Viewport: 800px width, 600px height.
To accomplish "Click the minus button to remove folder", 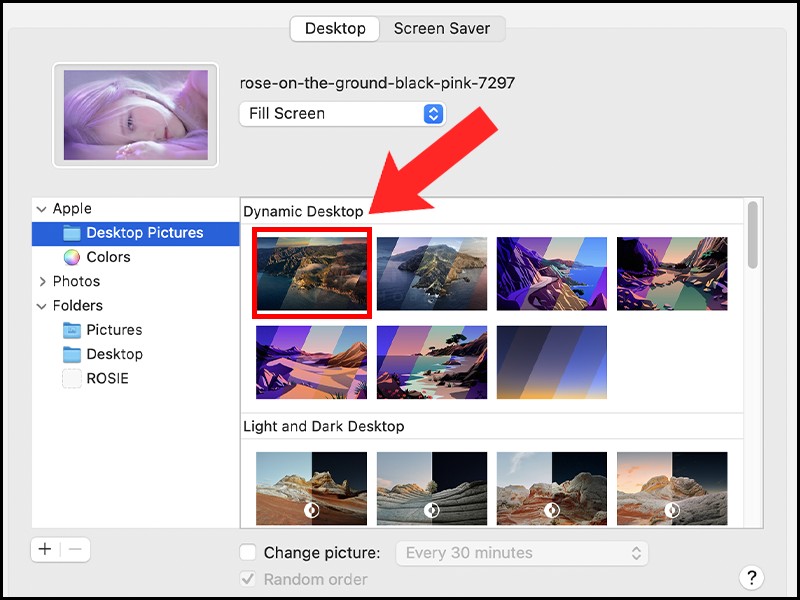I will [x=76, y=549].
